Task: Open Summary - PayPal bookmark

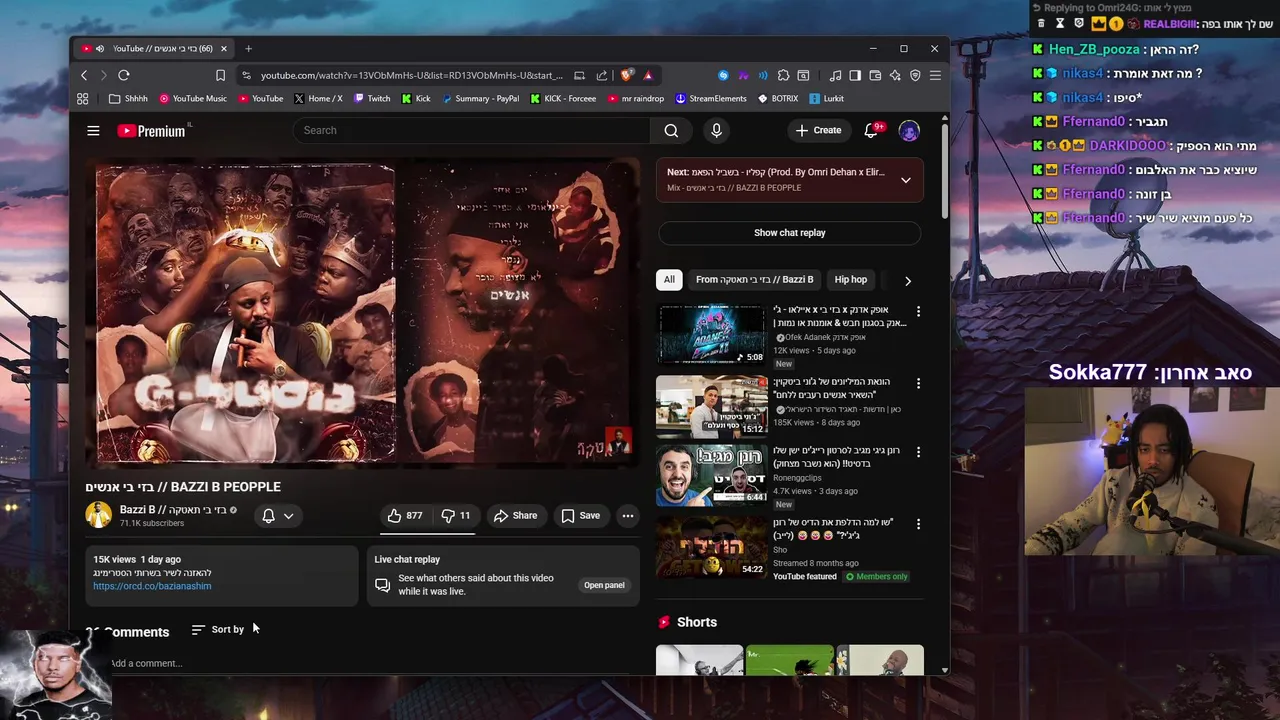Action: coord(480,99)
